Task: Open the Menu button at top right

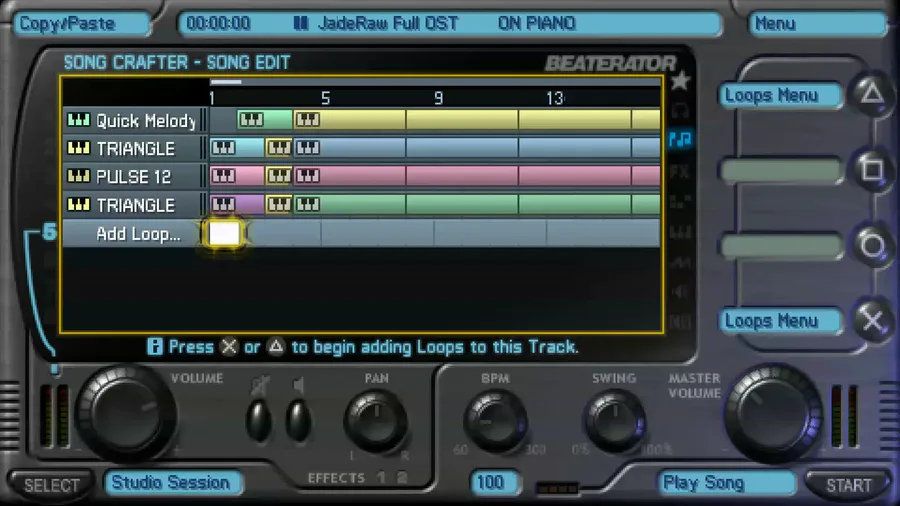Action: pyautogui.click(x=817, y=24)
